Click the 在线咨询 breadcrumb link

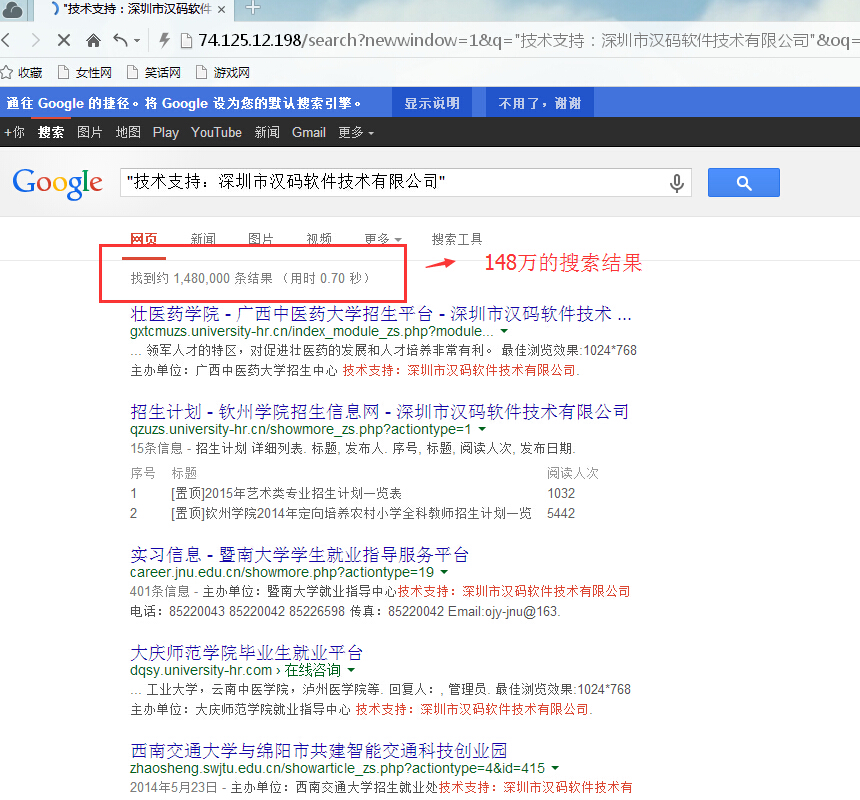[313, 670]
